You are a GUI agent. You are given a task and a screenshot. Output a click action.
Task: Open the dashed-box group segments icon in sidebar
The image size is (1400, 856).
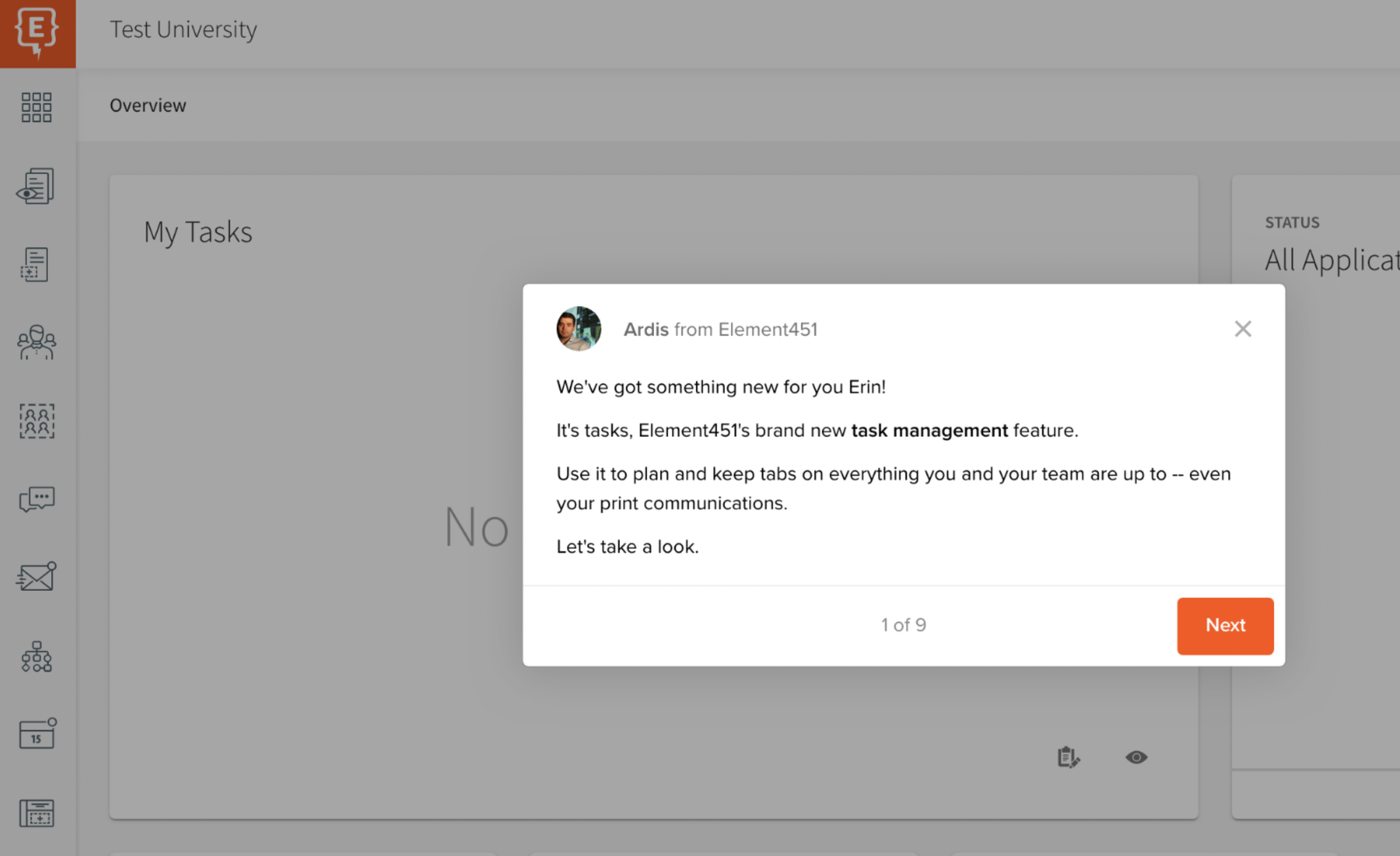[37, 421]
